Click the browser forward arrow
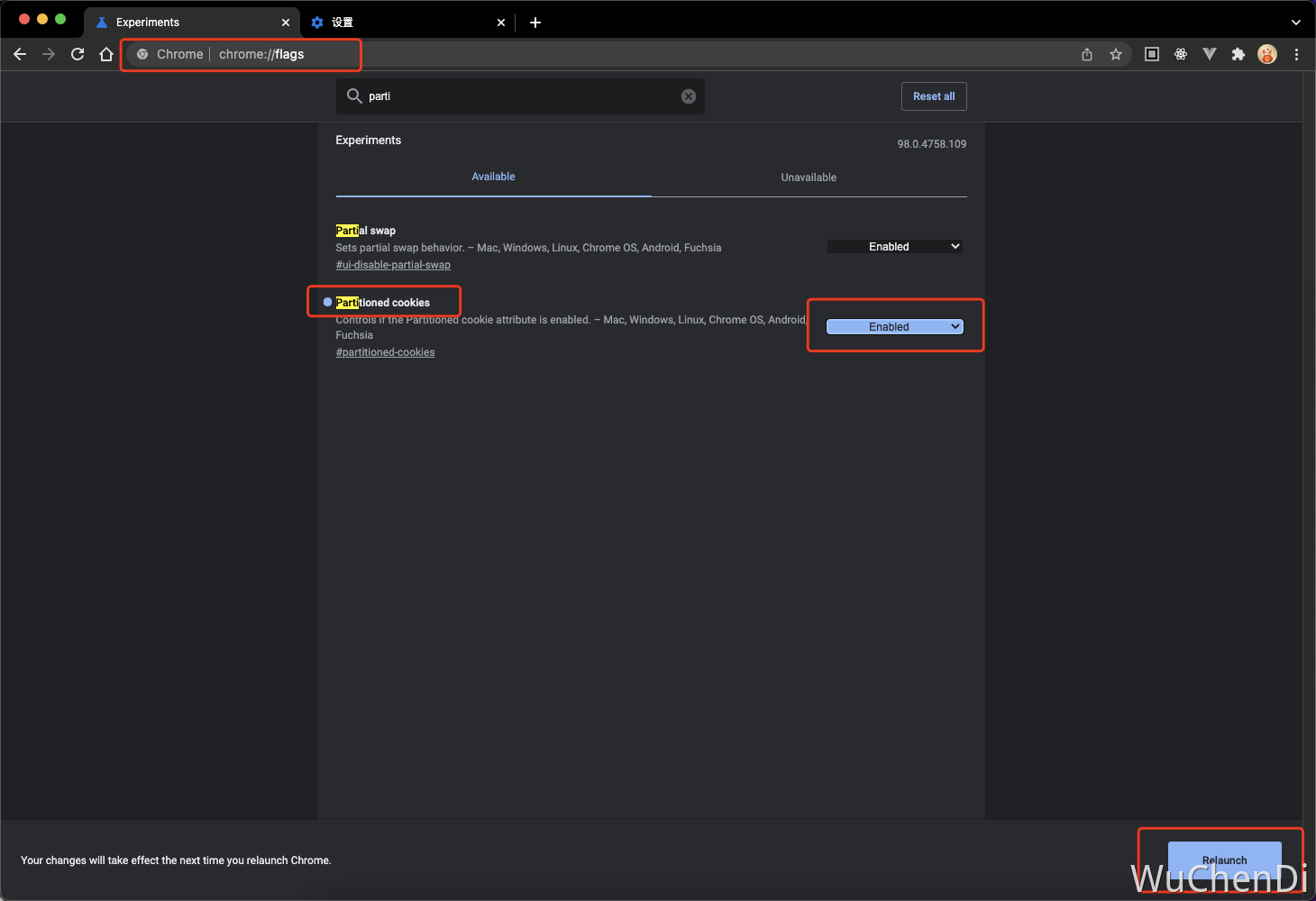Screen dimensions: 1316x901 pos(49,54)
